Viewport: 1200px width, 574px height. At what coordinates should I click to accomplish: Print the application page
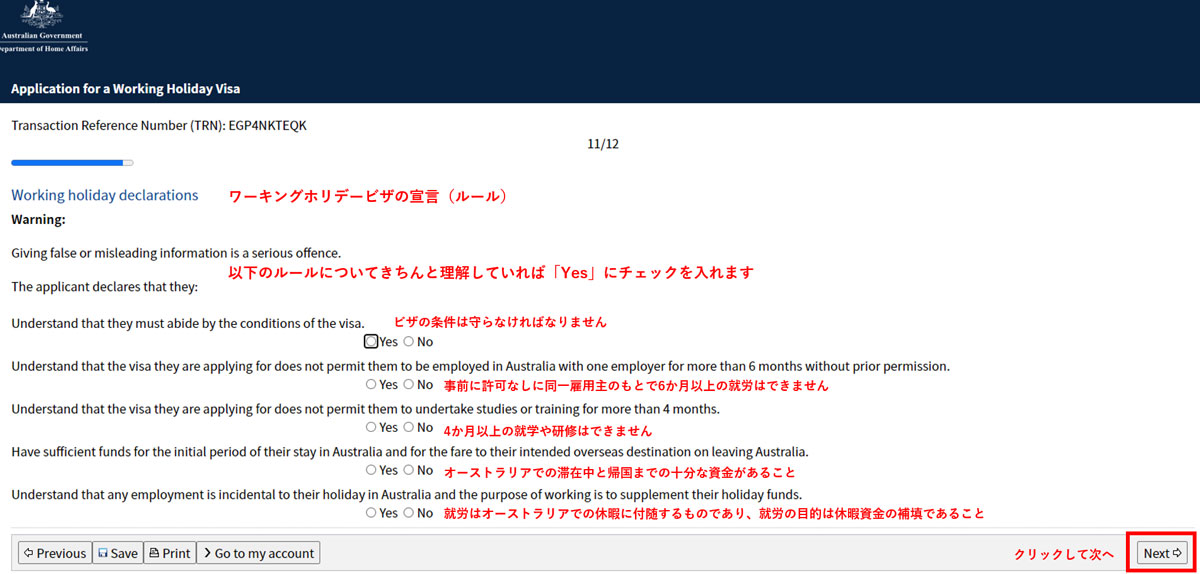[x=169, y=553]
